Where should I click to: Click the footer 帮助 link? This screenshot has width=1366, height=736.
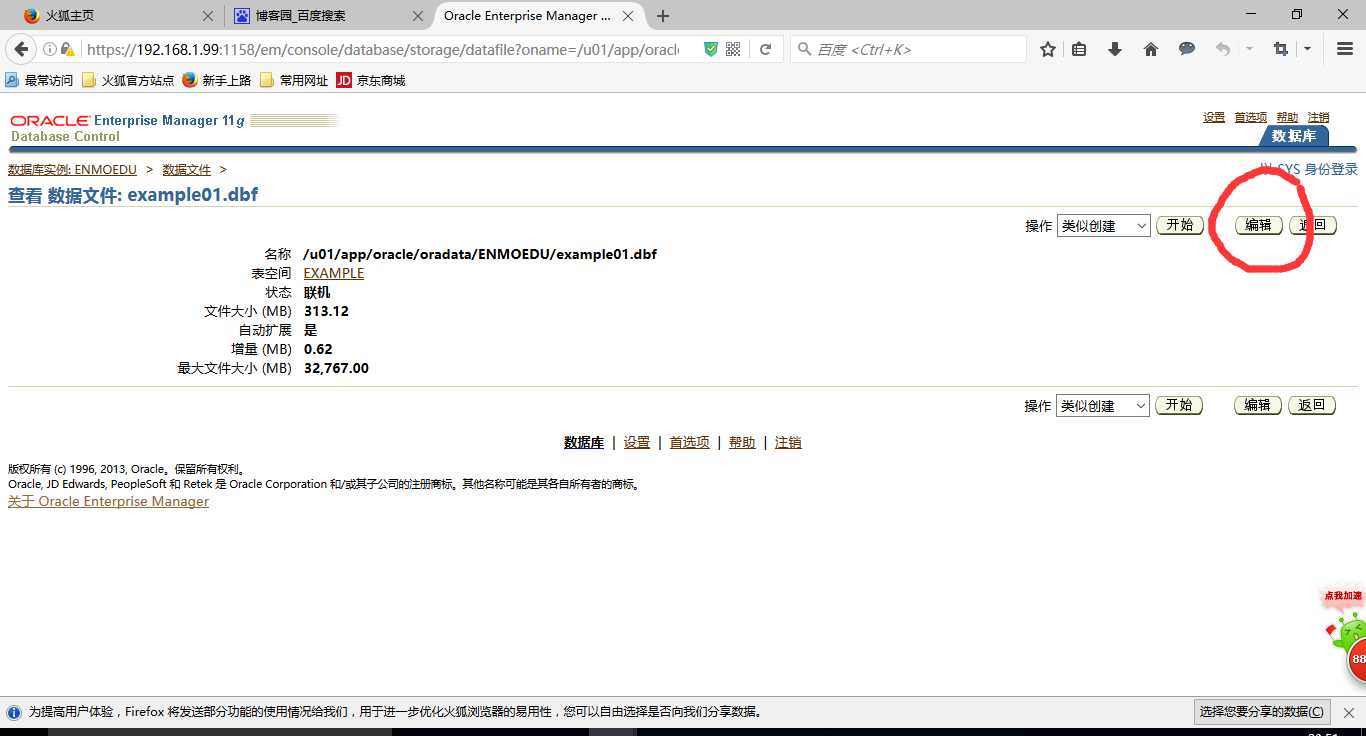[x=742, y=442]
